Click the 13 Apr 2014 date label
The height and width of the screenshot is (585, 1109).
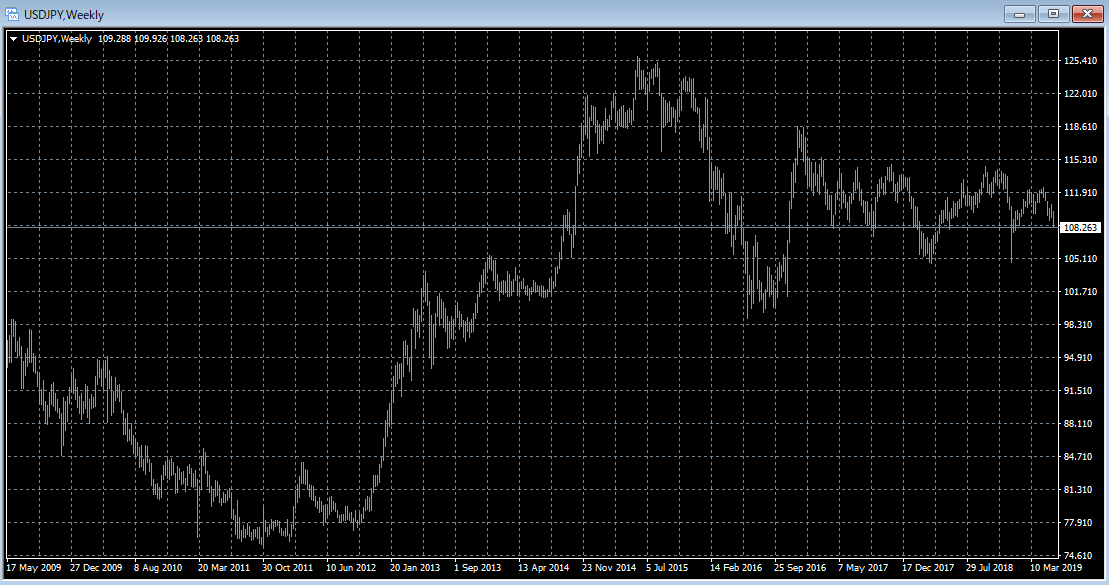click(x=543, y=567)
